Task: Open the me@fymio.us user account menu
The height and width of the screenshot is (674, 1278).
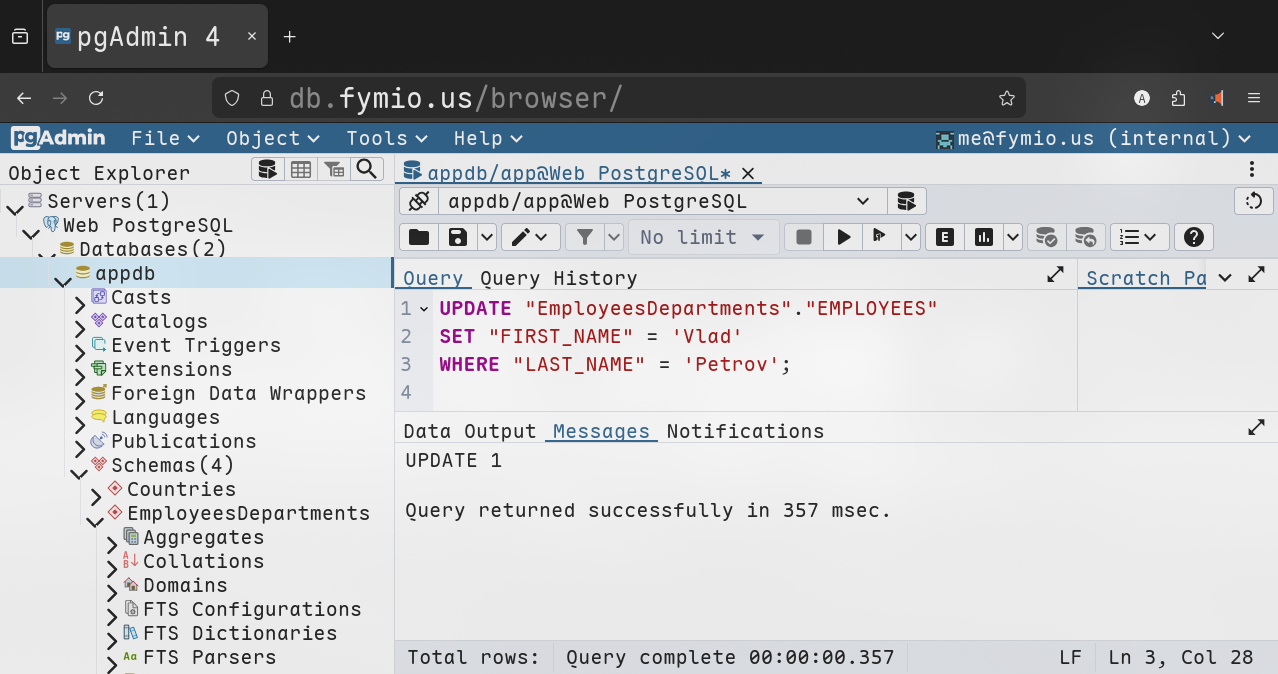Action: 1092,138
